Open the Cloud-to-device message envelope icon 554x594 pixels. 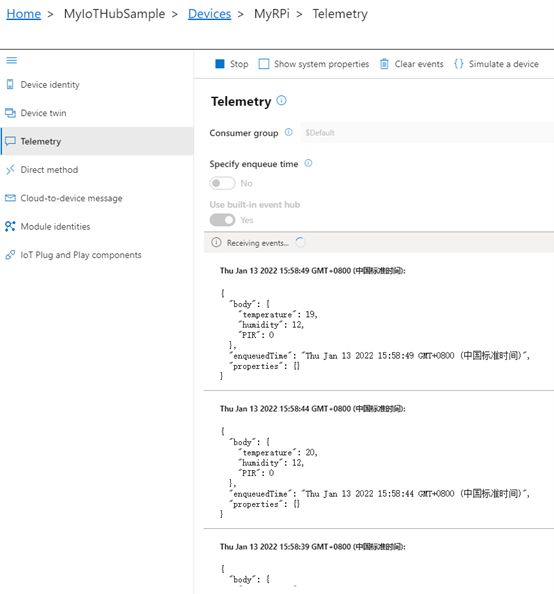point(10,198)
